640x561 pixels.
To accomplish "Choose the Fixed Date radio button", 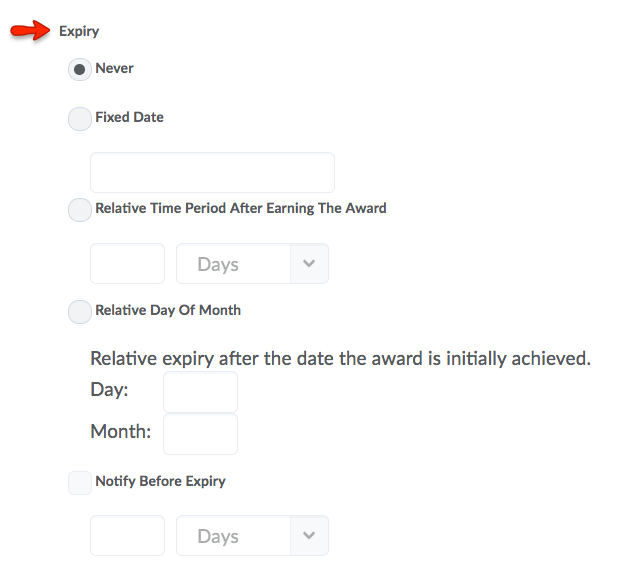I will point(80,119).
